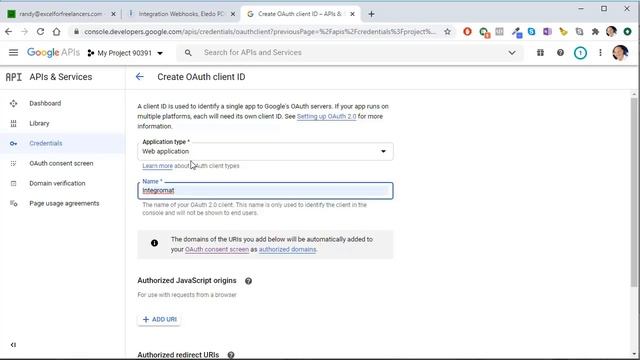Expand the search bar dropdown arrow
640x360 pixels.
pyautogui.click(x=512, y=53)
